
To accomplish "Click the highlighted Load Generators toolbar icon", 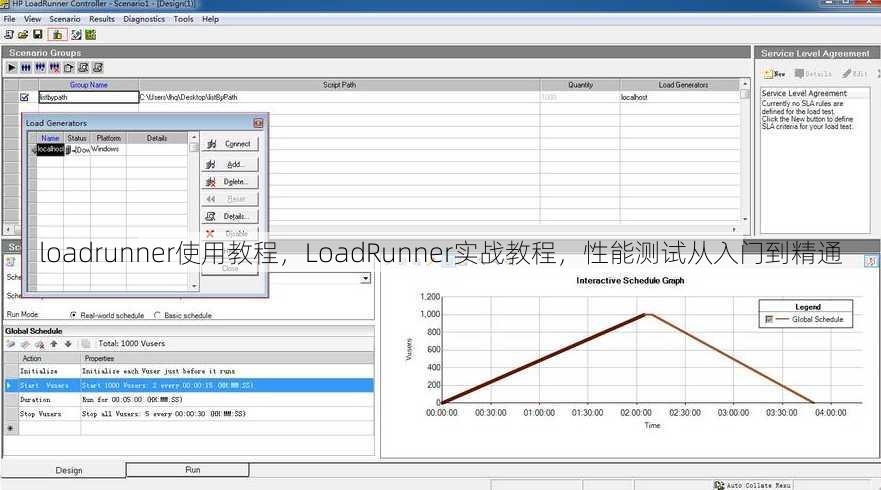I will point(57,35).
